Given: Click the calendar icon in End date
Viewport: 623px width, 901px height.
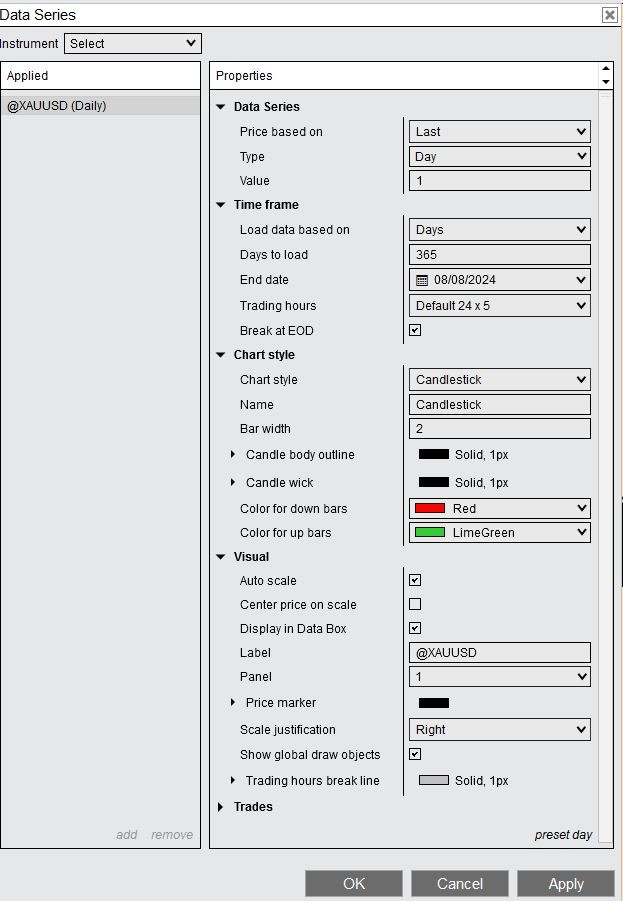Looking at the screenshot, I should click(422, 281).
